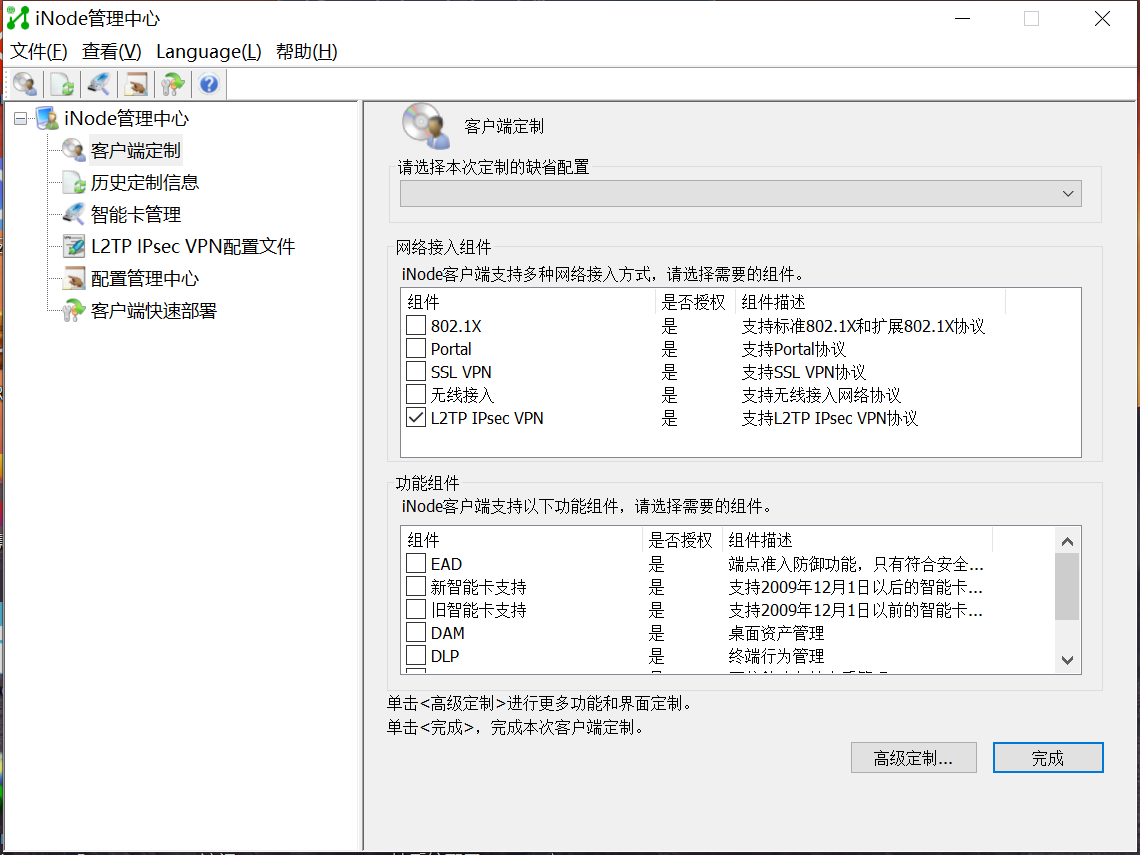
Task: Select 智能卡管理 in the tree
Action: click(135, 214)
